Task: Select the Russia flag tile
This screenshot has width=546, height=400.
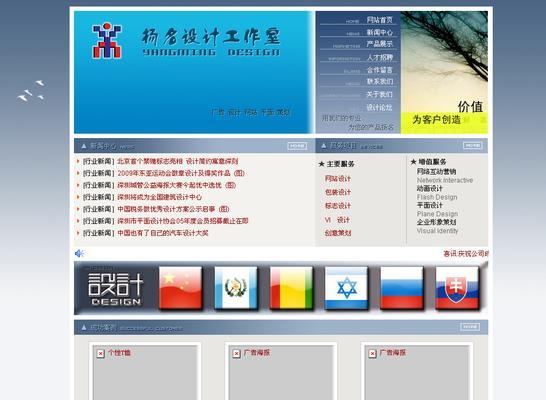Action: [x=401, y=288]
